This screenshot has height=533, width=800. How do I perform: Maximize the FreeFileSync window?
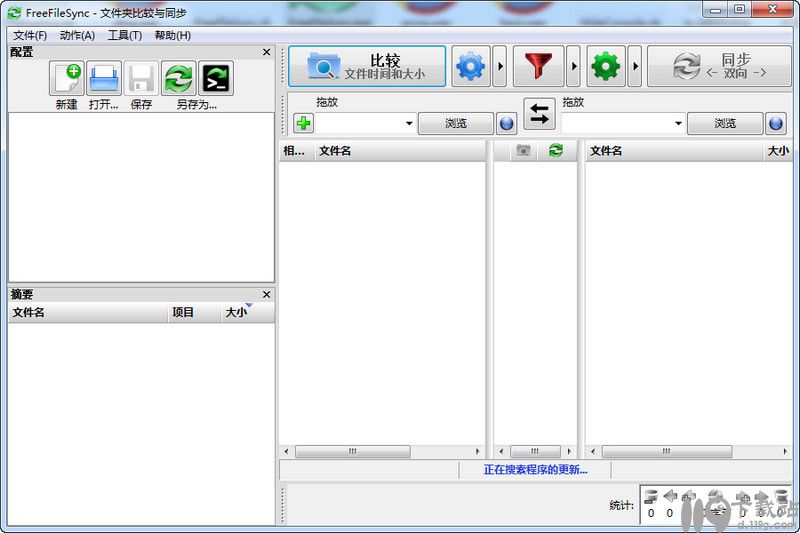point(739,10)
